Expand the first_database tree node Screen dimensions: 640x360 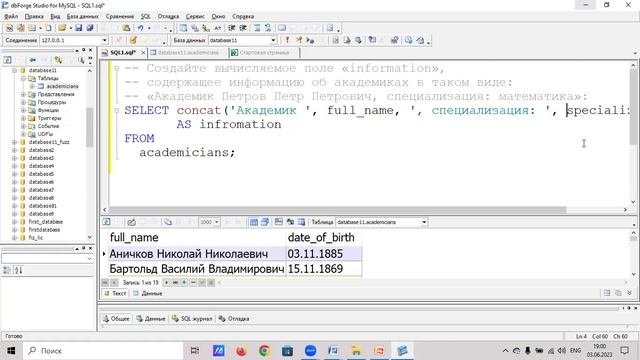tap(14, 222)
